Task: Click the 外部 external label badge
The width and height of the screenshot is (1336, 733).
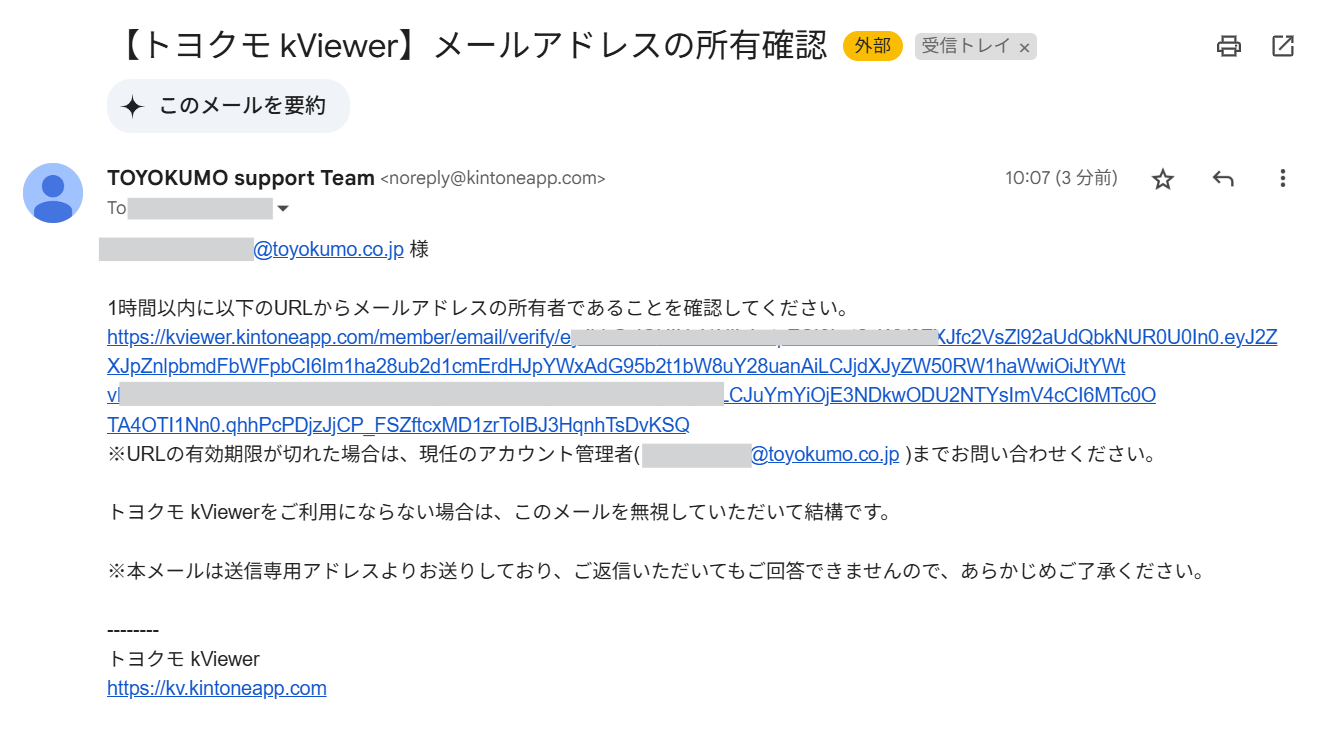Action: point(872,46)
